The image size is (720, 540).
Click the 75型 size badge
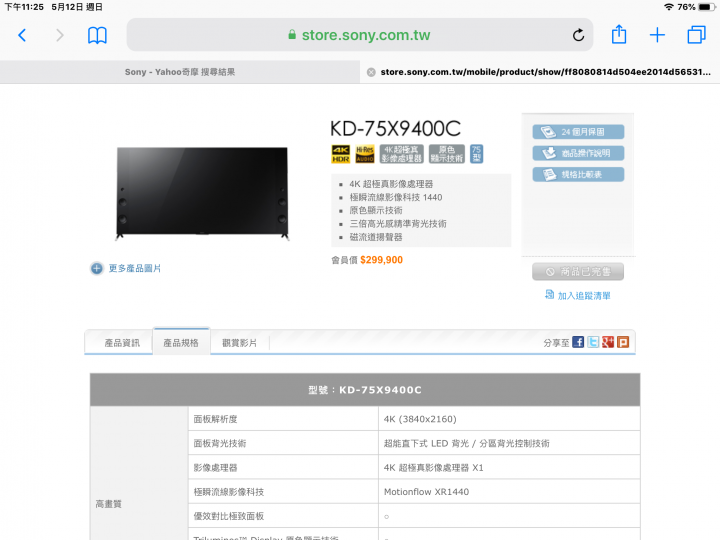click(x=477, y=154)
